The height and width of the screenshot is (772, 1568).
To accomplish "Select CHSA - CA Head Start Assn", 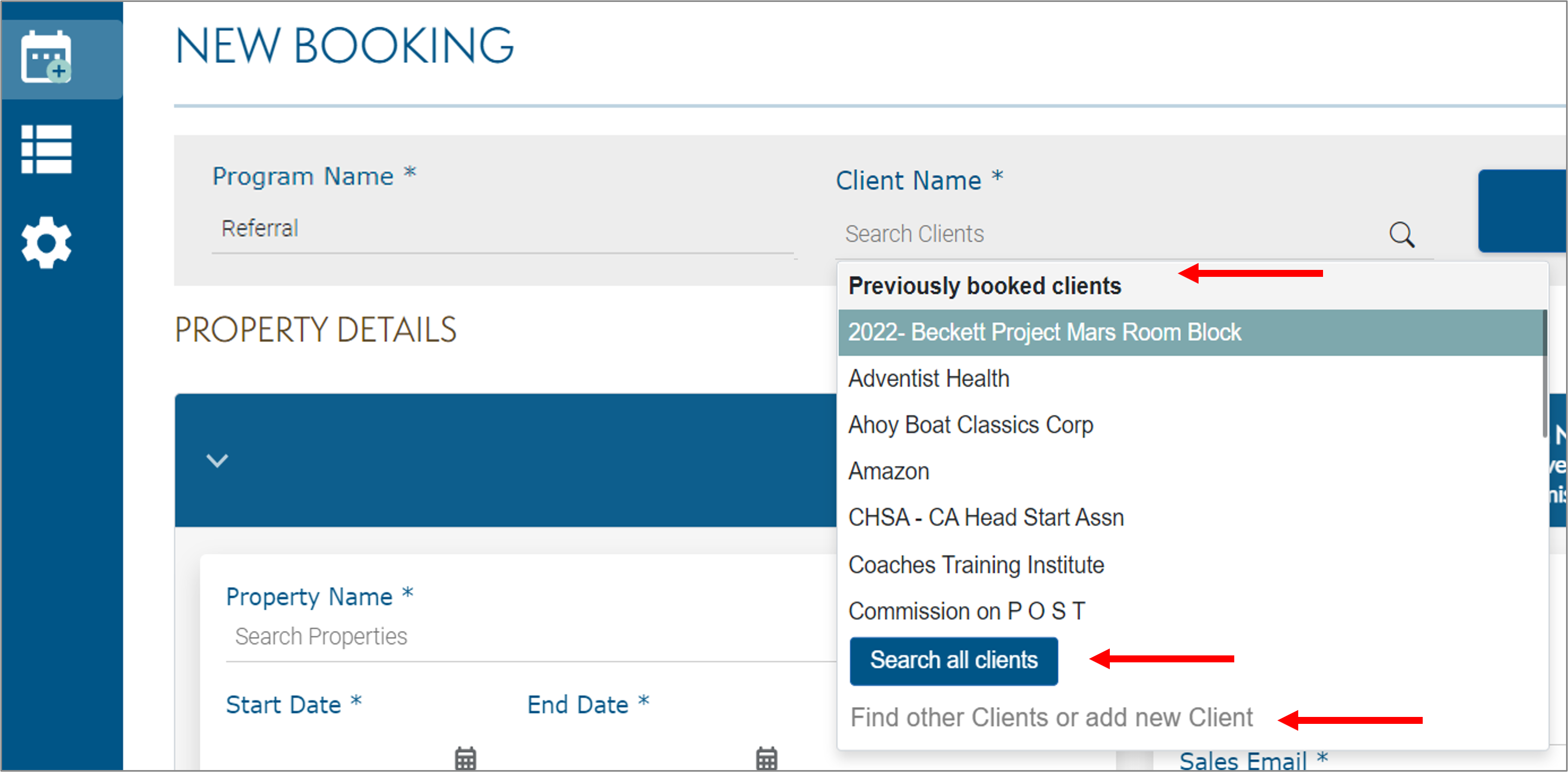I will pos(986,517).
